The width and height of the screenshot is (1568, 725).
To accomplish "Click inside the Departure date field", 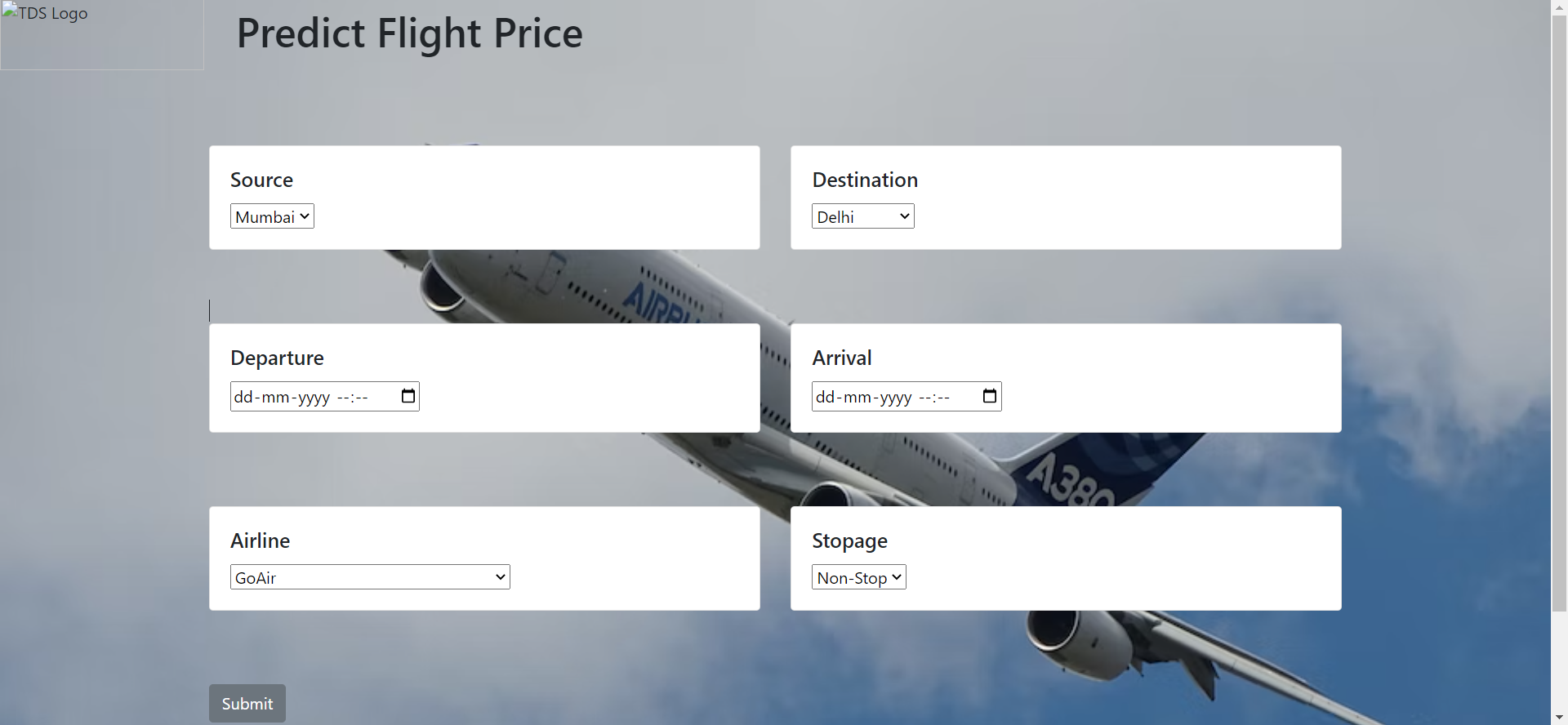I will (302, 396).
